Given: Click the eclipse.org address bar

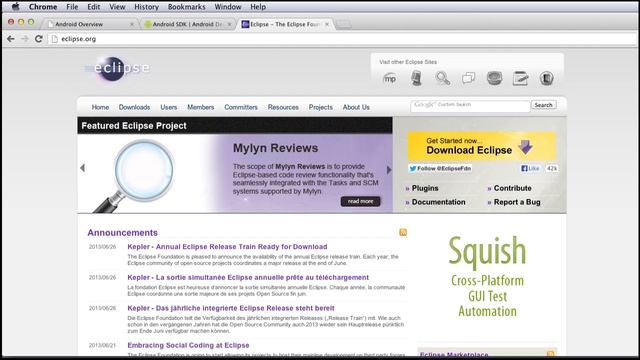Looking at the screenshot, I should tap(343, 39).
